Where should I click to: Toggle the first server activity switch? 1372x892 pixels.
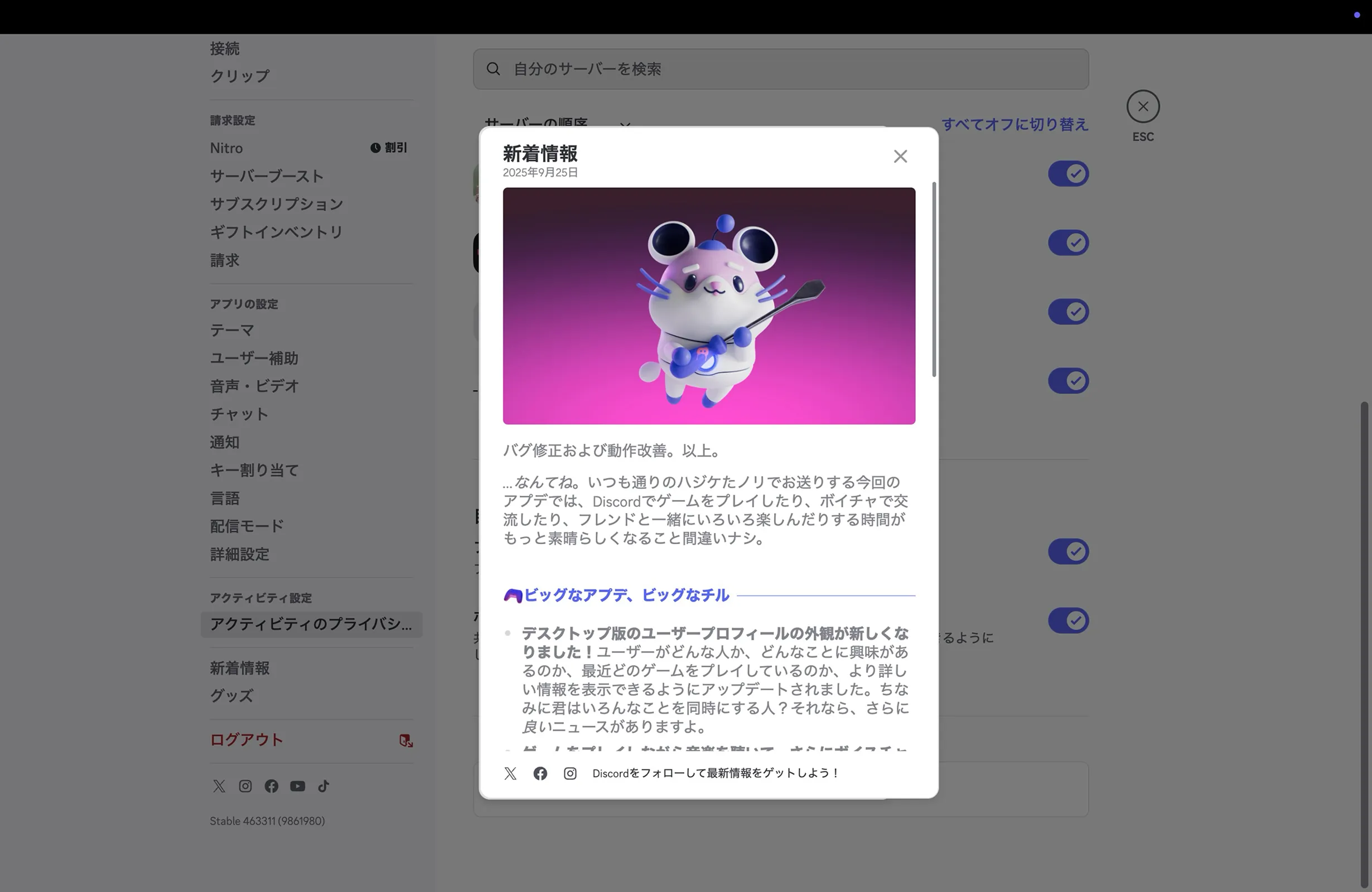pyautogui.click(x=1068, y=173)
